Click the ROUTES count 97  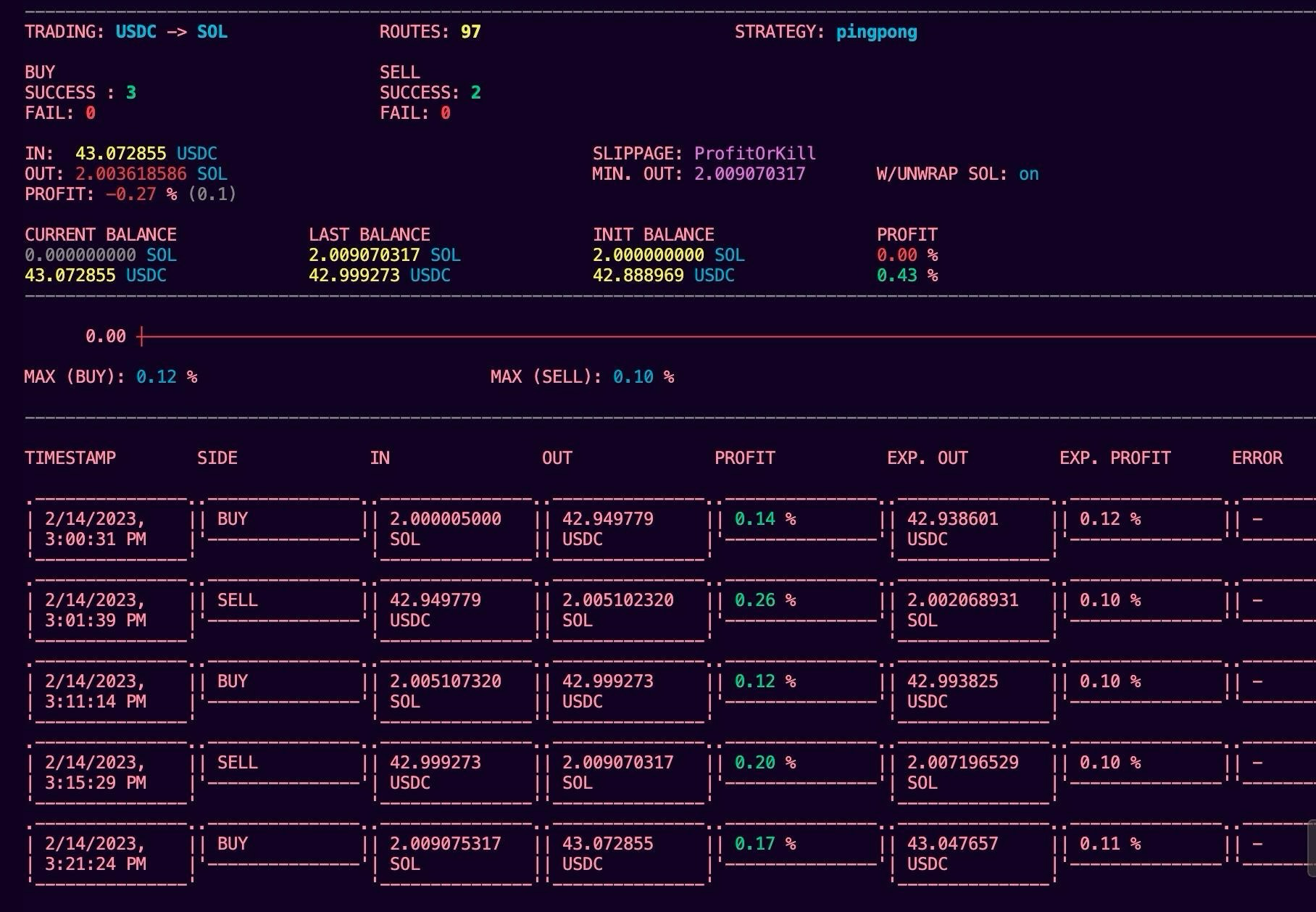click(x=470, y=32)
